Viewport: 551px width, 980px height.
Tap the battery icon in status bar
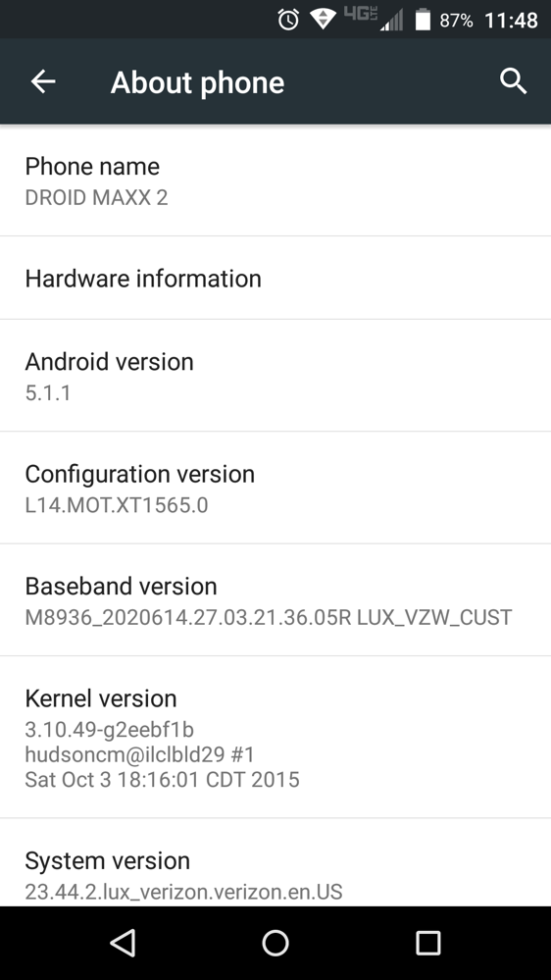click(423, 19)
